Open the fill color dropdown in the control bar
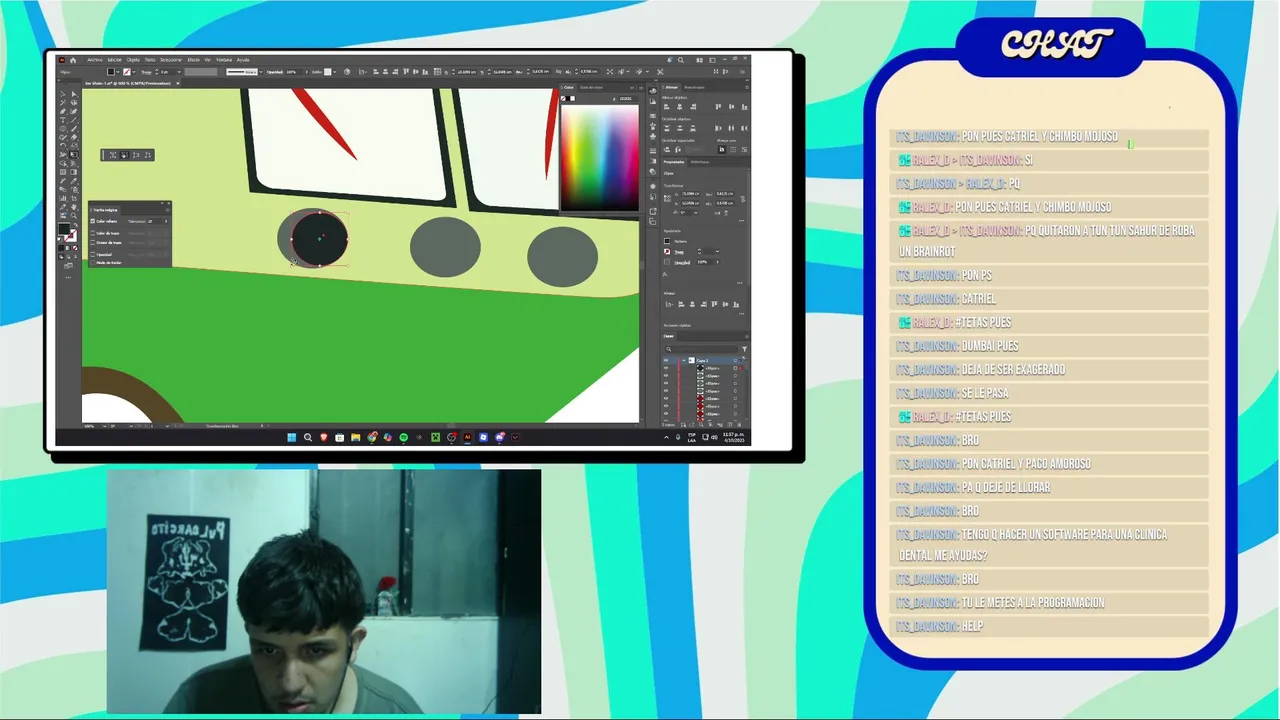The height and width of the screenshot is (720, 1280). [x=118, y=72]
